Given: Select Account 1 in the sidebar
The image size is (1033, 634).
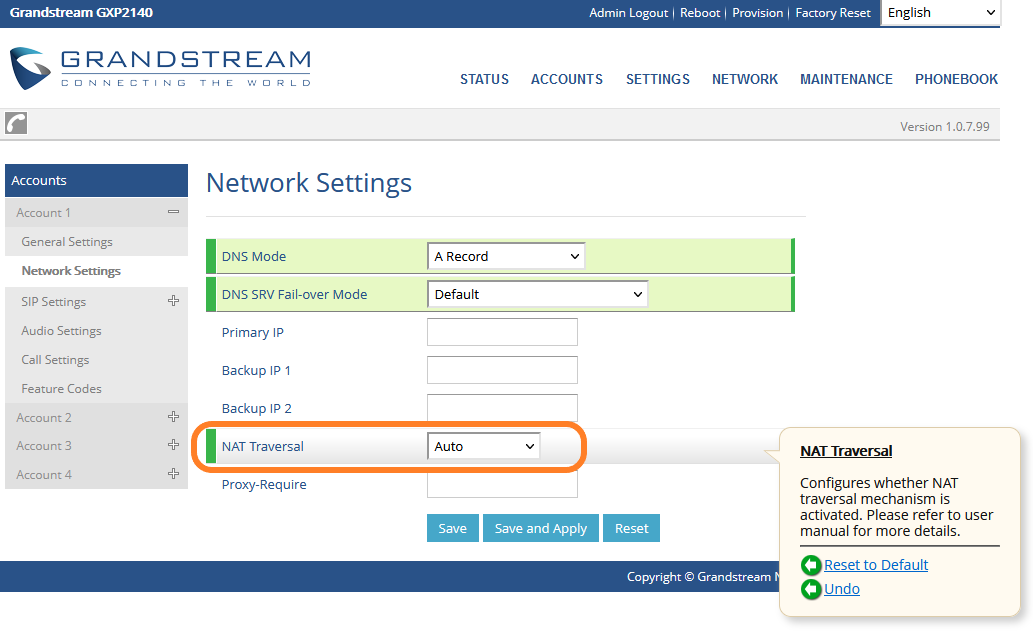Looking at the screenshot, I should 43,213.
